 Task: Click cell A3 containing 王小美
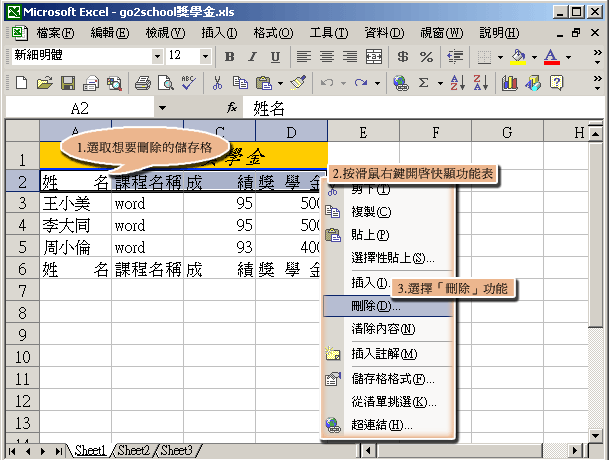tap(75, 203)
